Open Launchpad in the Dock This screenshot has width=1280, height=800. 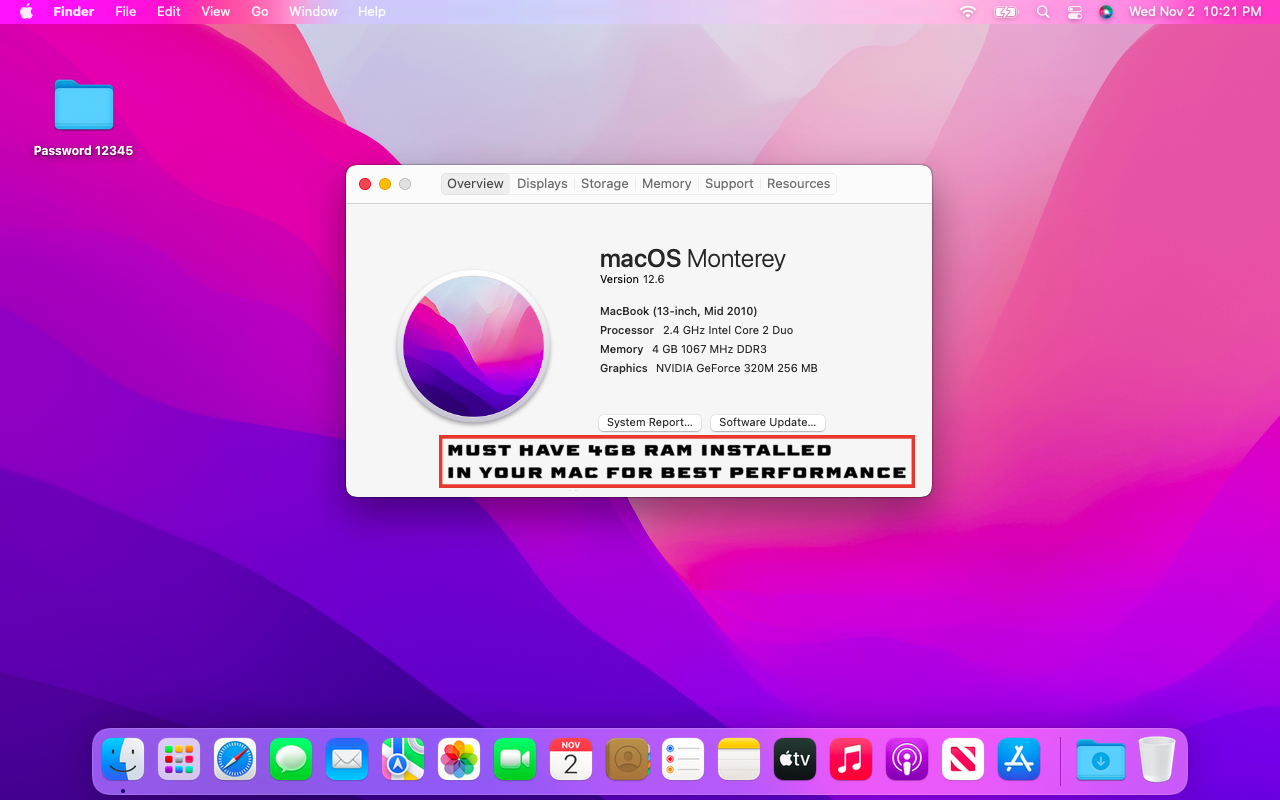click(179, 760)
